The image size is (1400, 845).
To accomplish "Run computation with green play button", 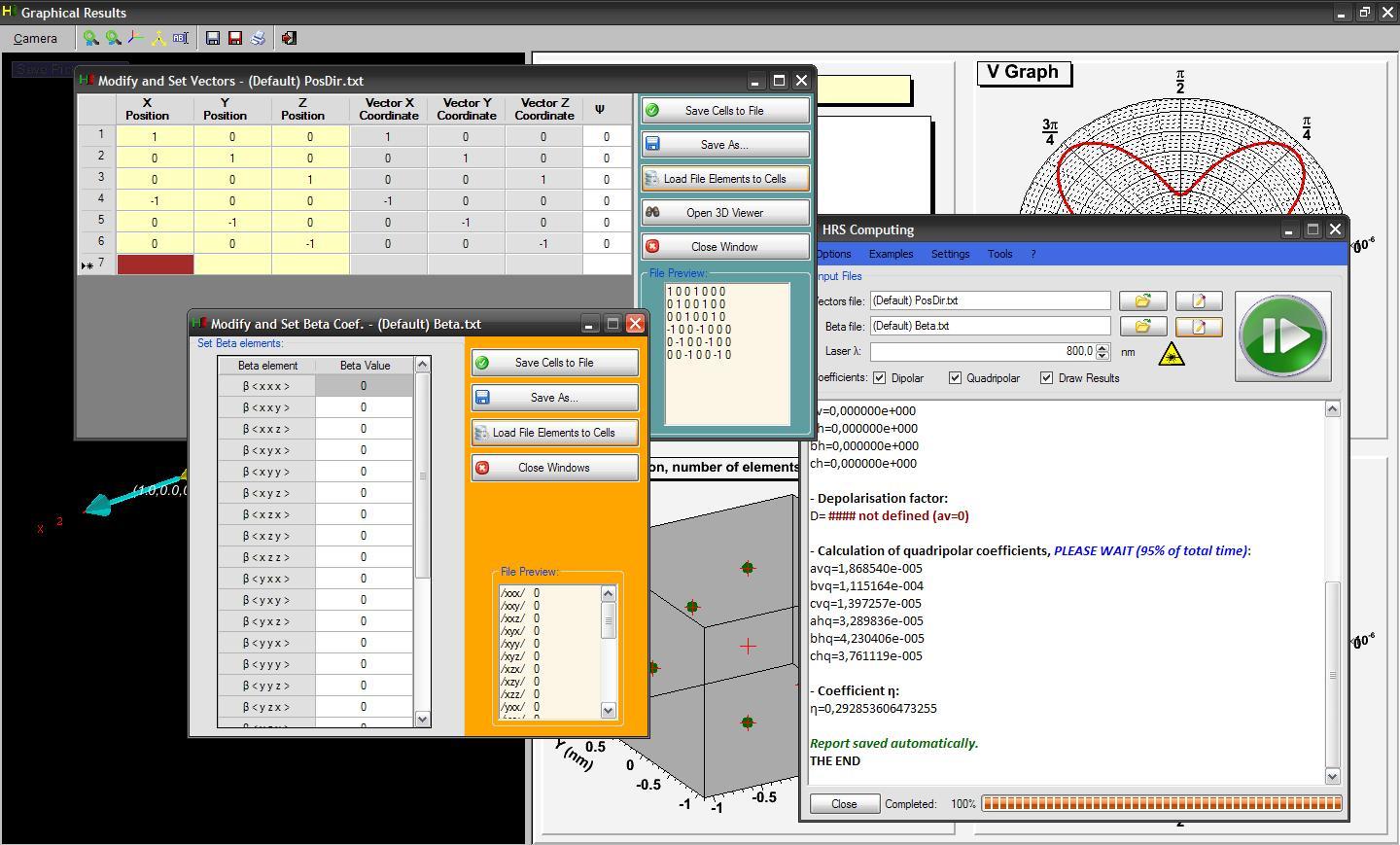I will pyautogui.click(x=1282, y=336).
